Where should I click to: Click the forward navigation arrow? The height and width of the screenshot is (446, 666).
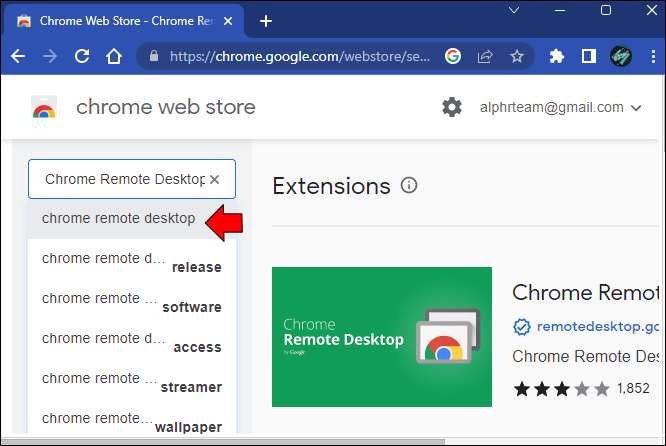coord(50,56)
